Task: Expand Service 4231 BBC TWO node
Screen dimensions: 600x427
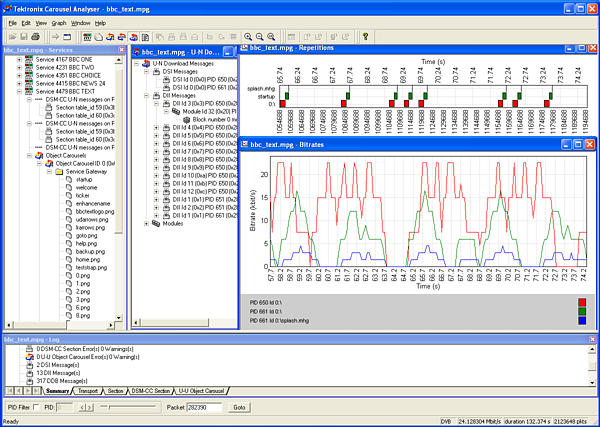Action: point(19,68)
